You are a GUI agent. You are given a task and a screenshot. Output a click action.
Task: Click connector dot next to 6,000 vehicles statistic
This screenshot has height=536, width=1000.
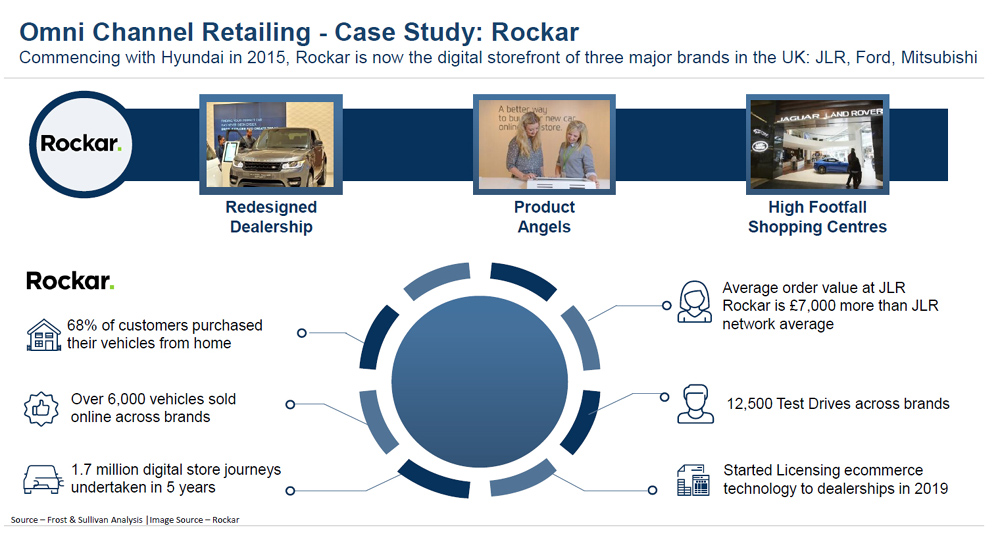point(290,405)
